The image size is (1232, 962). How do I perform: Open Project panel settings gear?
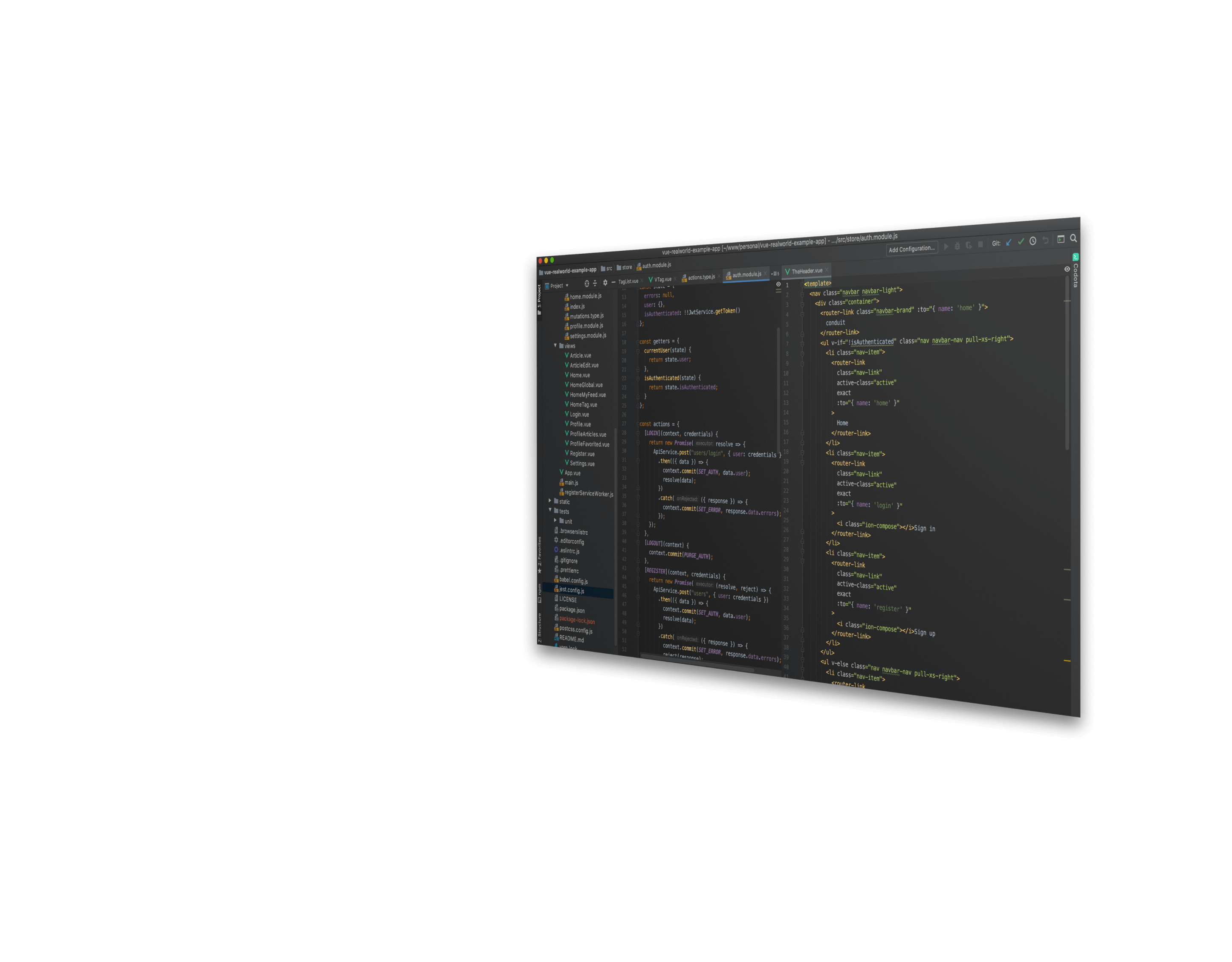pyautogui.click(x=605, y=283)
